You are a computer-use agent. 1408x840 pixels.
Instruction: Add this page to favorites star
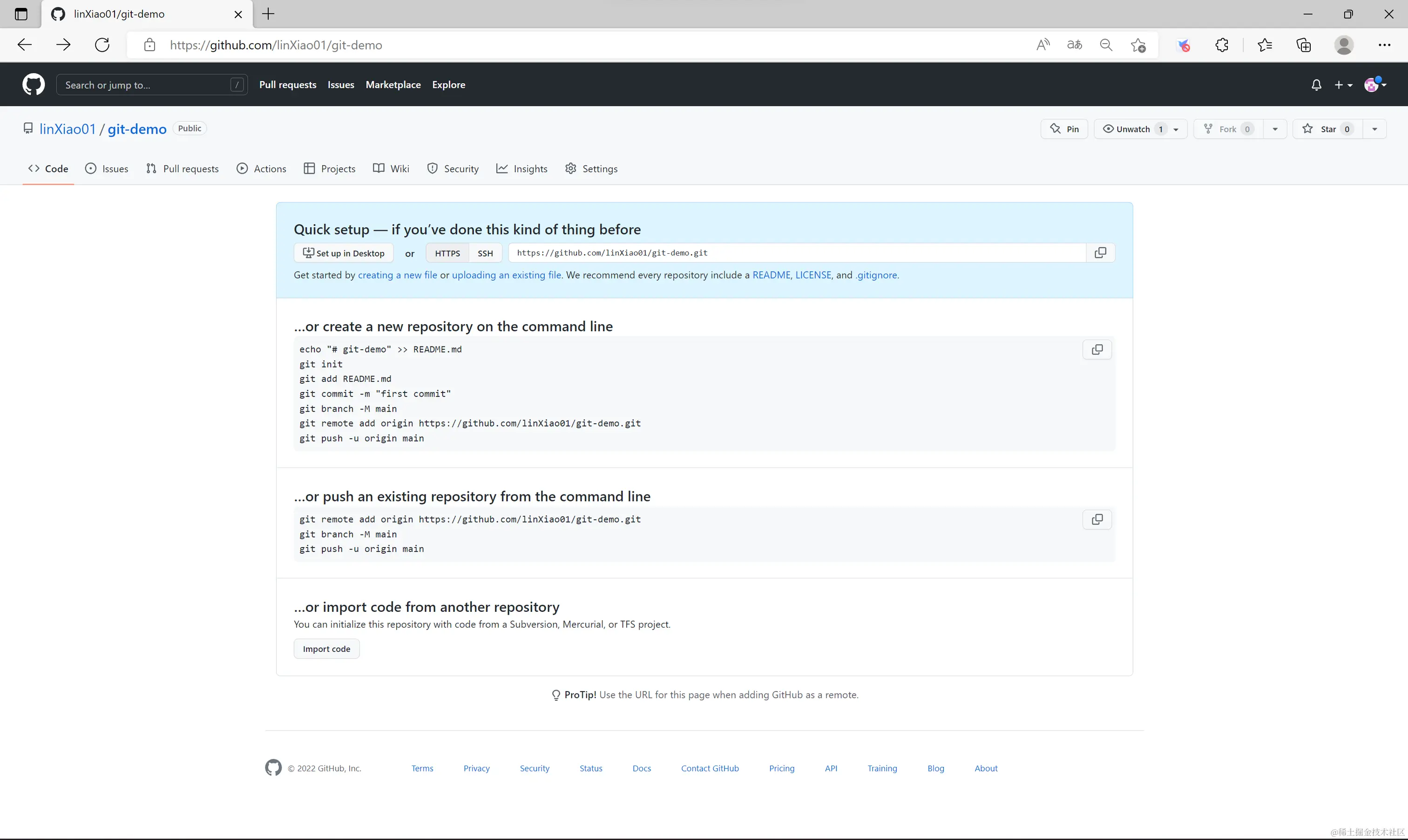pyautogui.click(x=1138, y=45)
